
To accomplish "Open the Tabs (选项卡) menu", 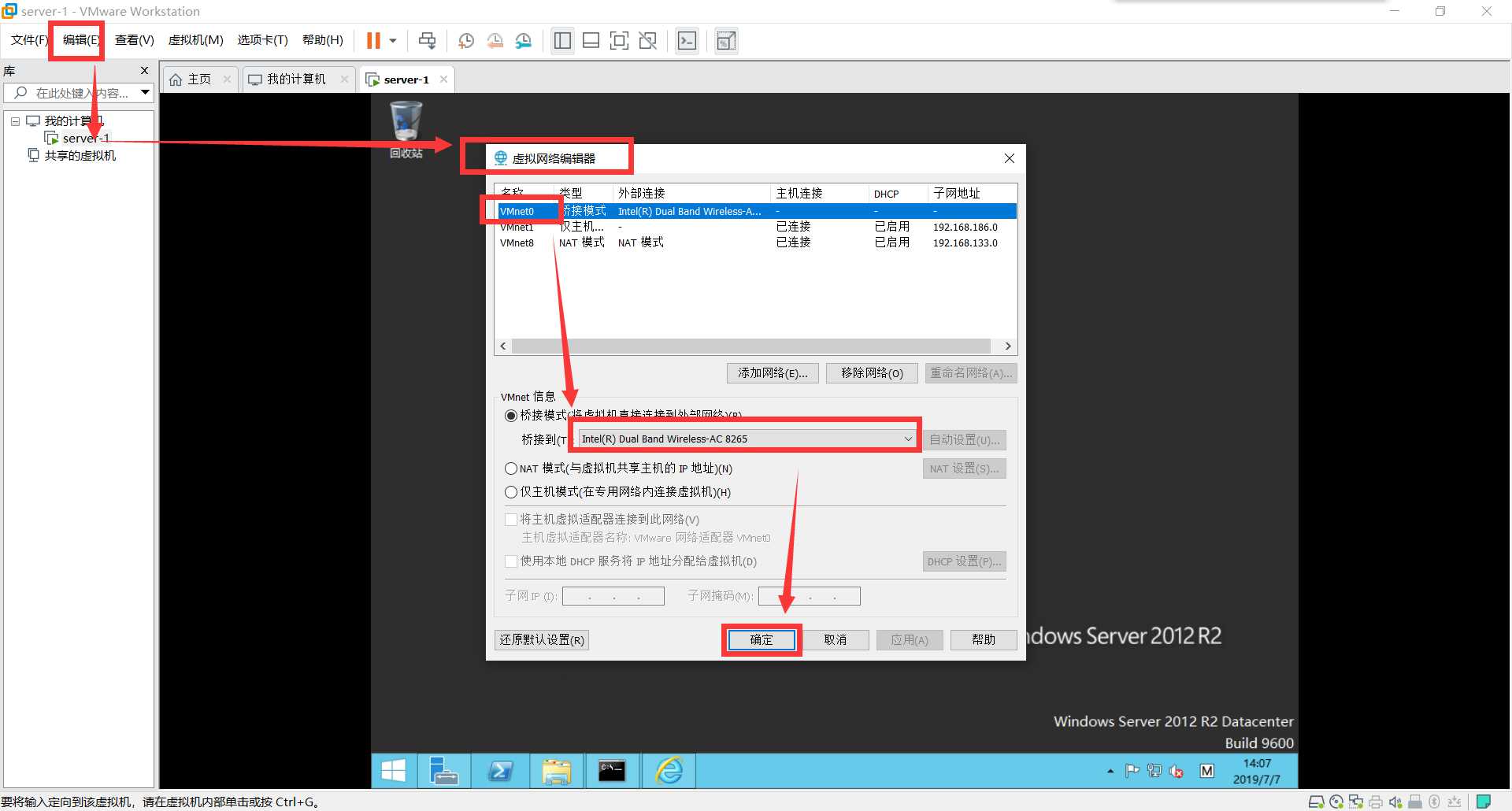I will pyautogui.click(x=262, y=40).
